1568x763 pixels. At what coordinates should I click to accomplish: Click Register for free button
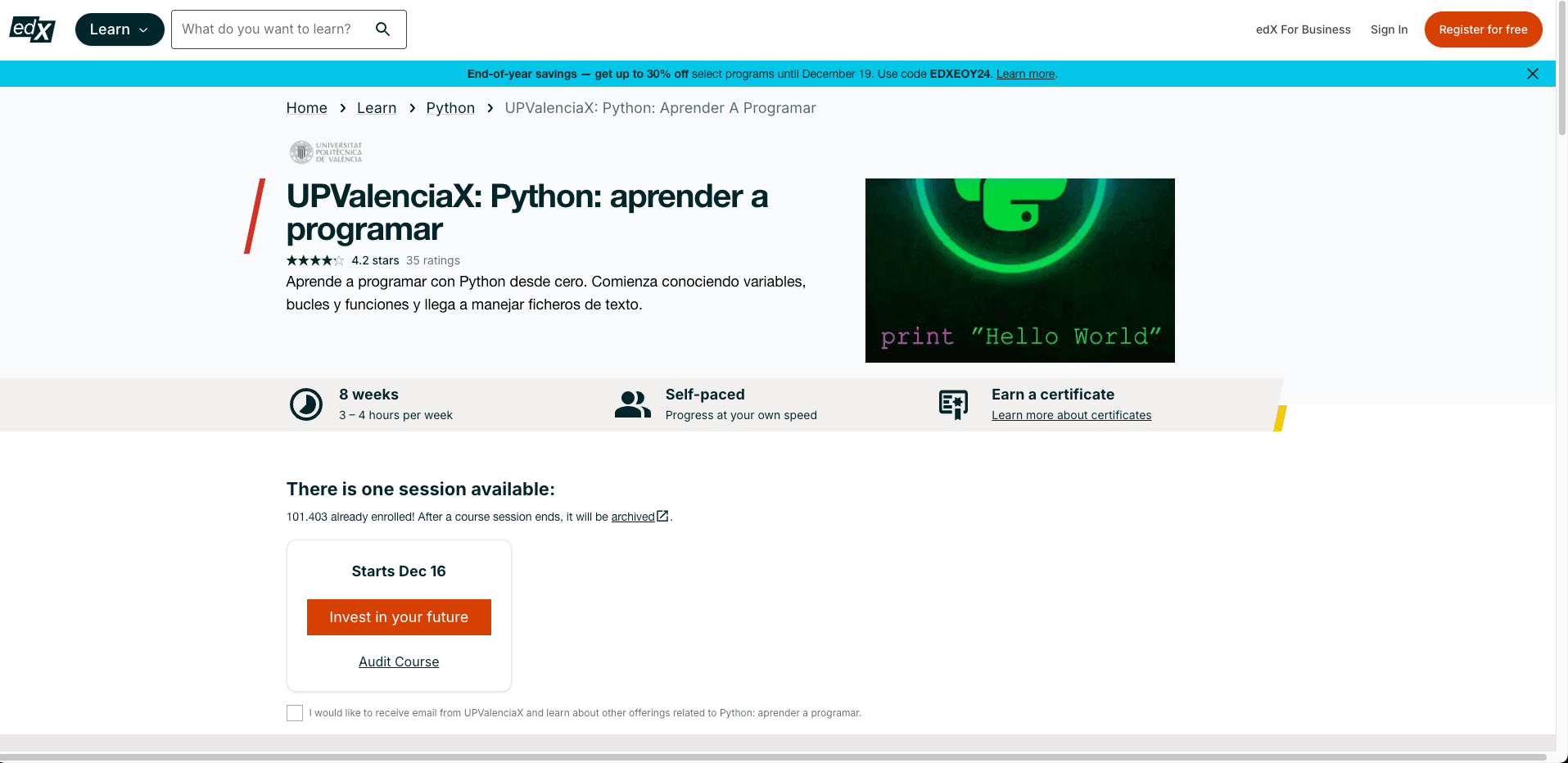pyautogui.click(x=1483, y=29)
